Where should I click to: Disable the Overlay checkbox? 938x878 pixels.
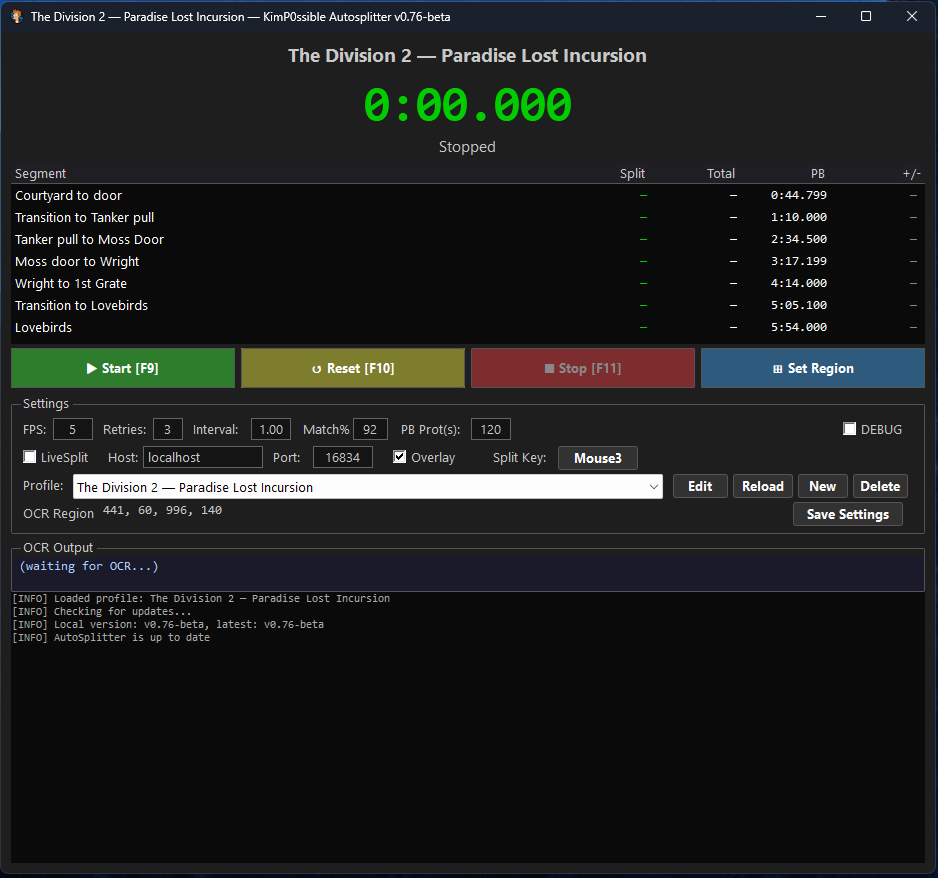point(400,457)
